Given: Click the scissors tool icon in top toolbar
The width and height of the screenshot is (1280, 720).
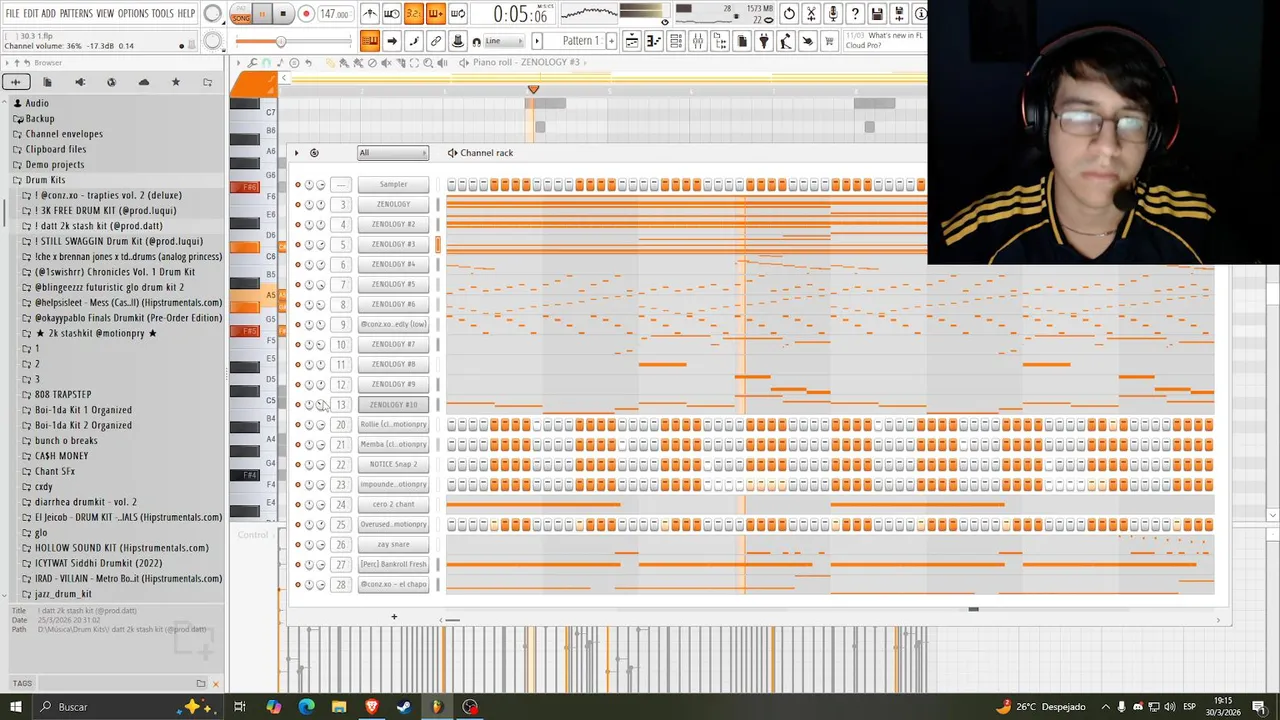Looking at the screenshot, I should [811, 14].
